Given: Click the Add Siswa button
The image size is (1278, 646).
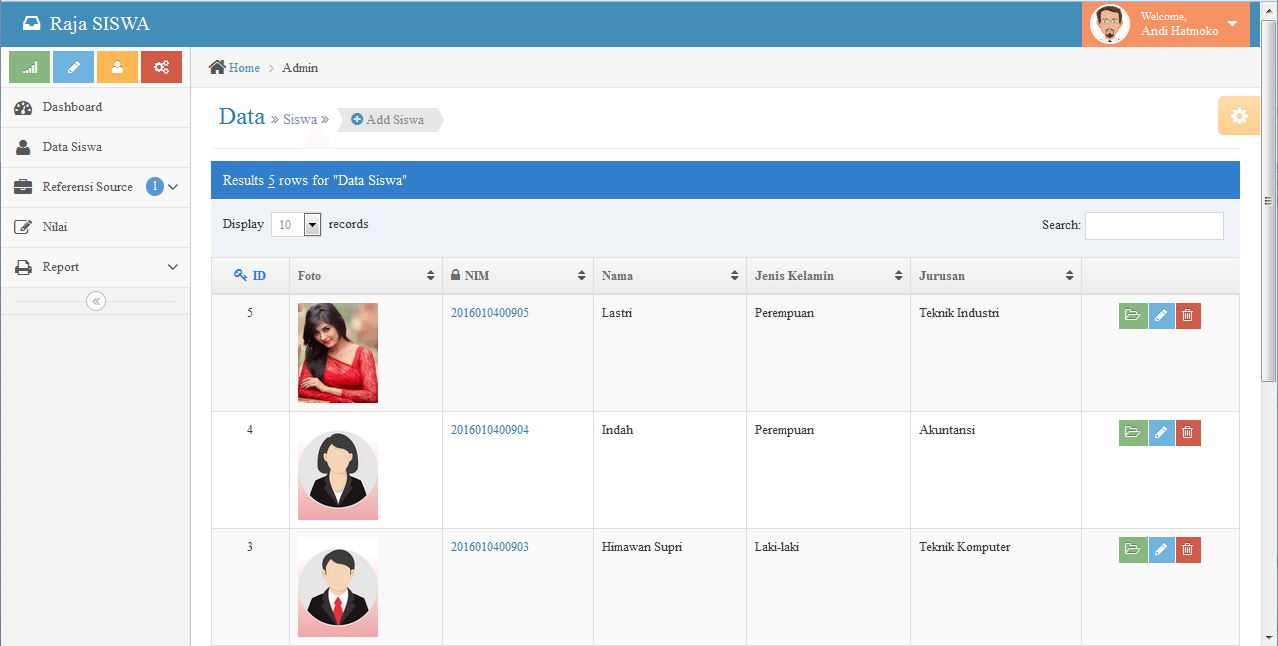Looking at the screenshot, I should click(388, 119).
